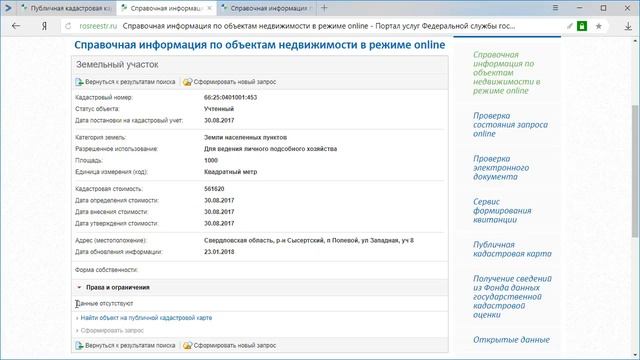
Task: Open sidebar Получение сведений из Фонда данных
Action: [512, 297]
